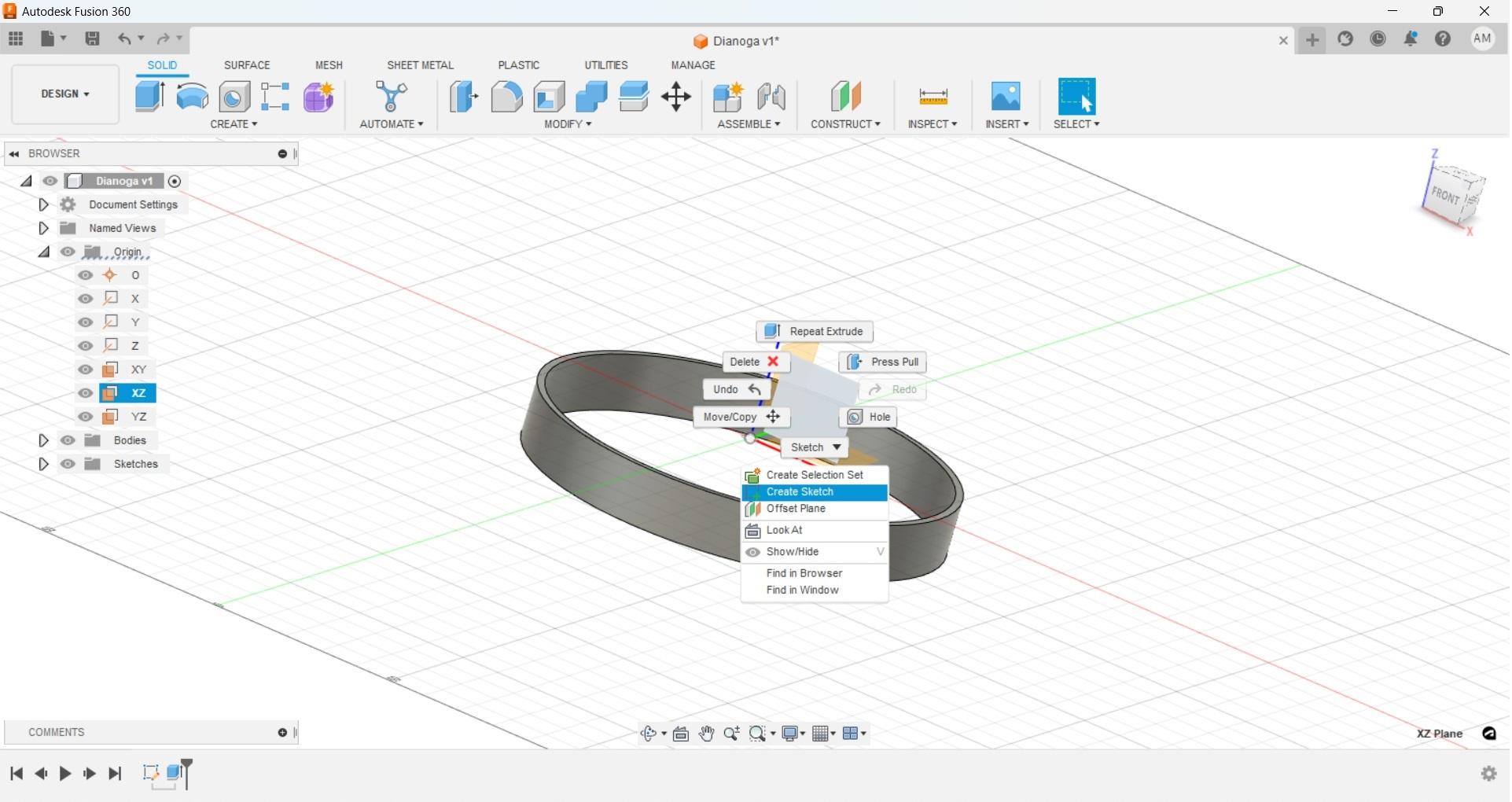Open the MODIFY dropdown menu
The image size is (1512, 802).
568,124
